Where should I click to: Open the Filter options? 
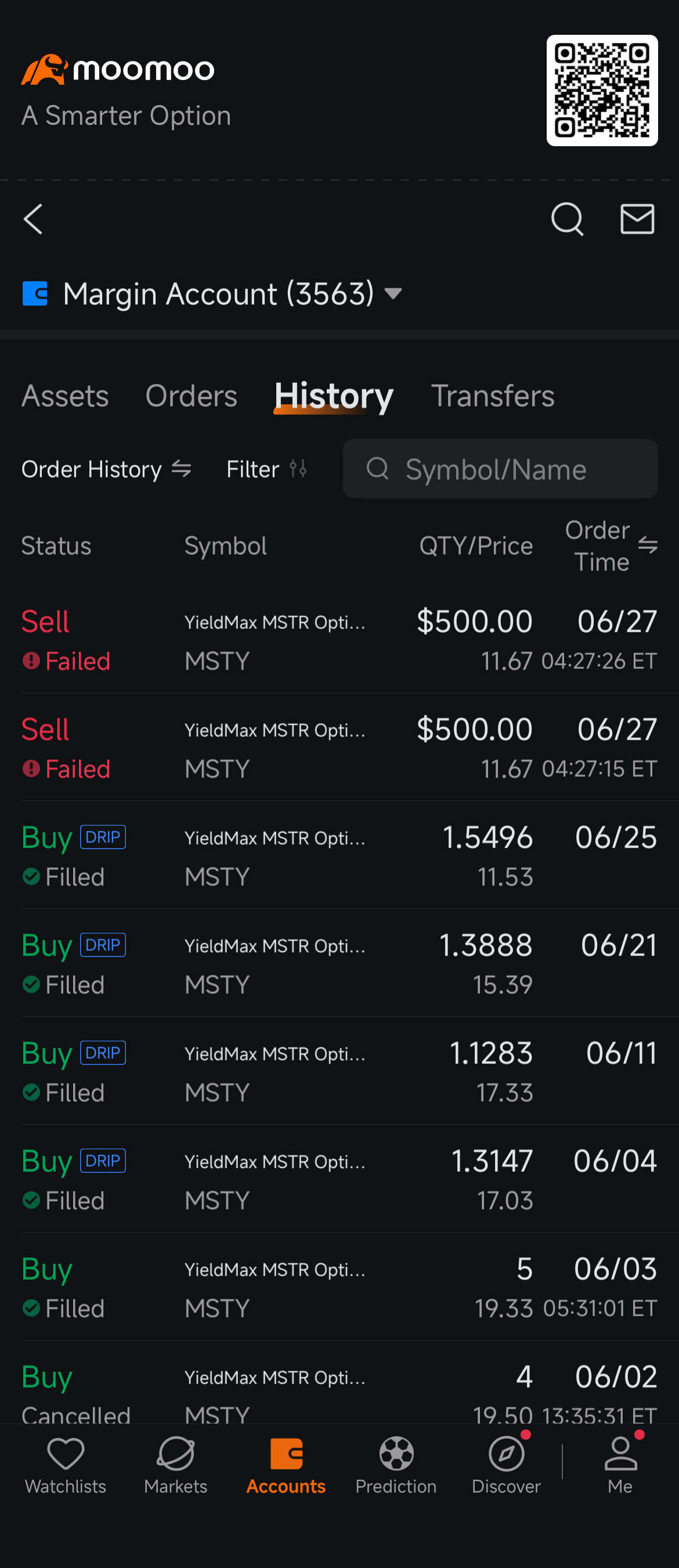tap(267, 469)
